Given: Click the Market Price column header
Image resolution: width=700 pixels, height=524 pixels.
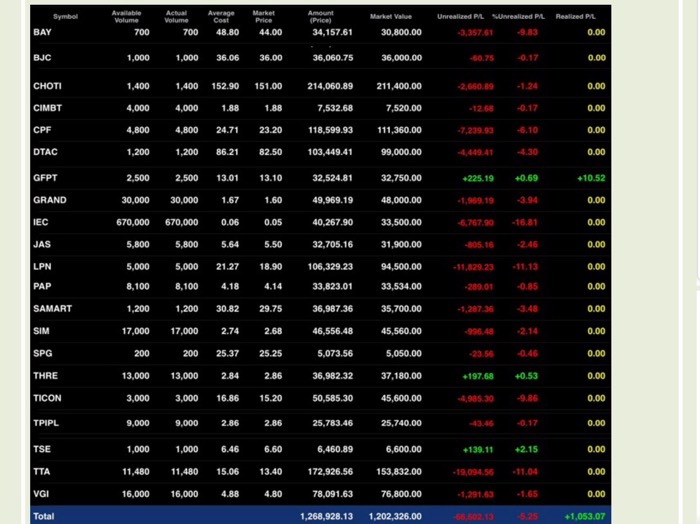Looking at the screenshot, I should click(x=263, y=17).
